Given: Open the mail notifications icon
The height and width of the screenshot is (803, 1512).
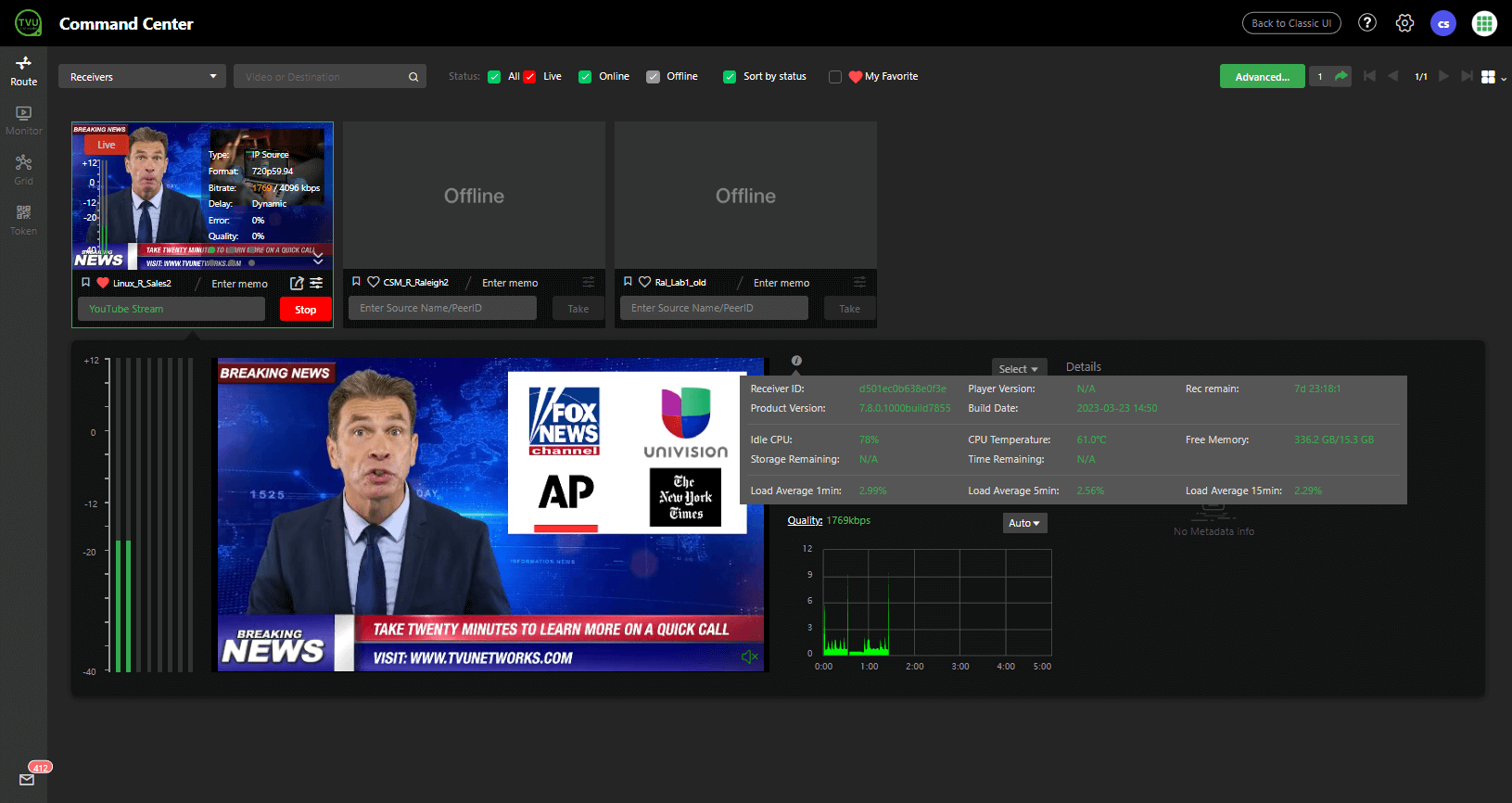Looking at the screenshot, I should click(x=27, y=780).
